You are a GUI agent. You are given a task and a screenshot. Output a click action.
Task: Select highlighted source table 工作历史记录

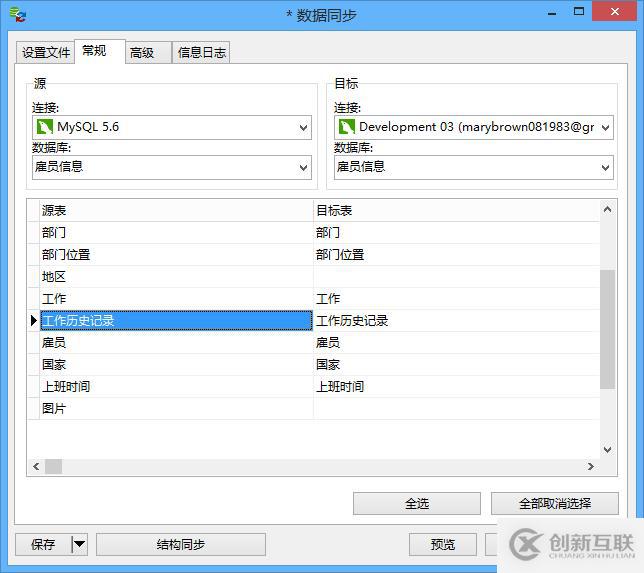(x=177, y=320)
